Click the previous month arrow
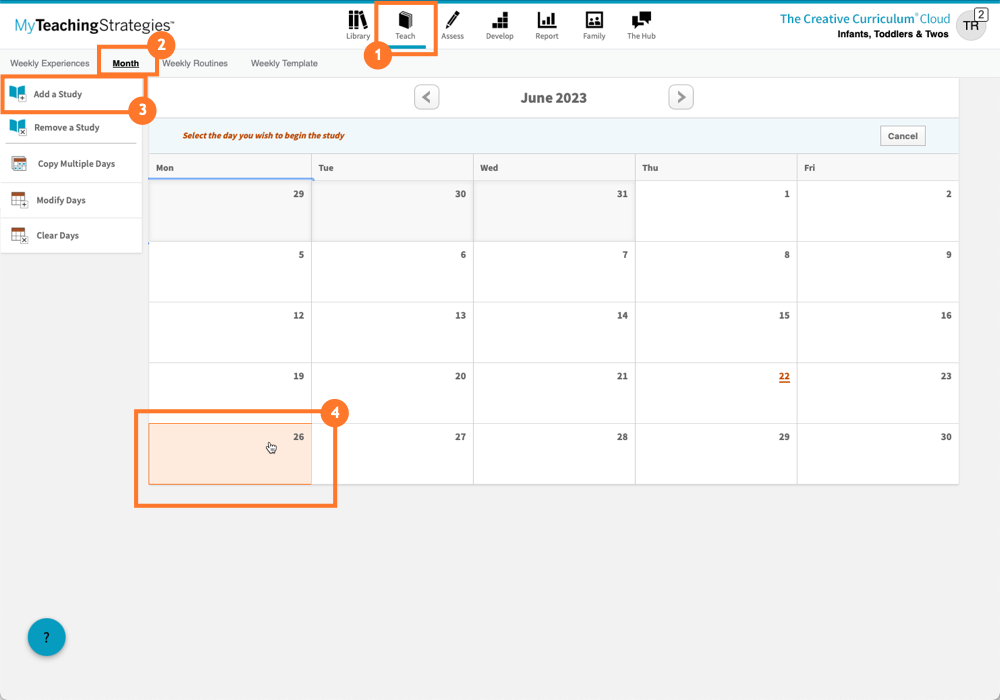This screenshot has height=700, width=1000. coord(426,97)
